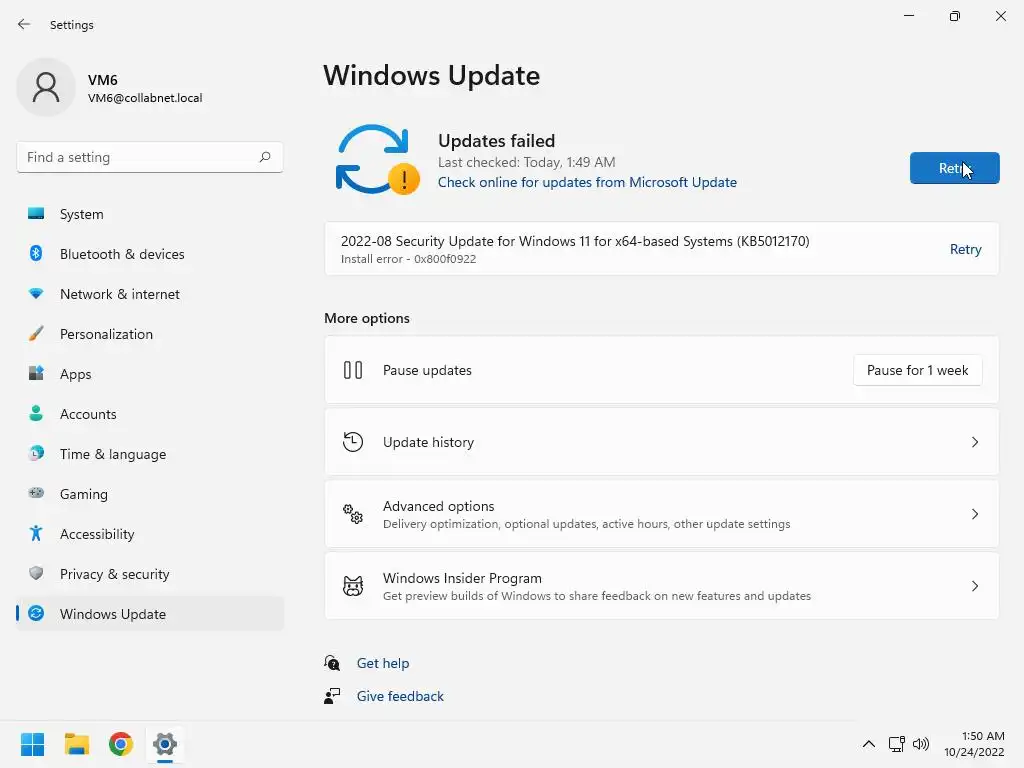Expand the Windows Insider Program chevron
The width and height of the screenshot is (1024, 768).
[975, 586]
